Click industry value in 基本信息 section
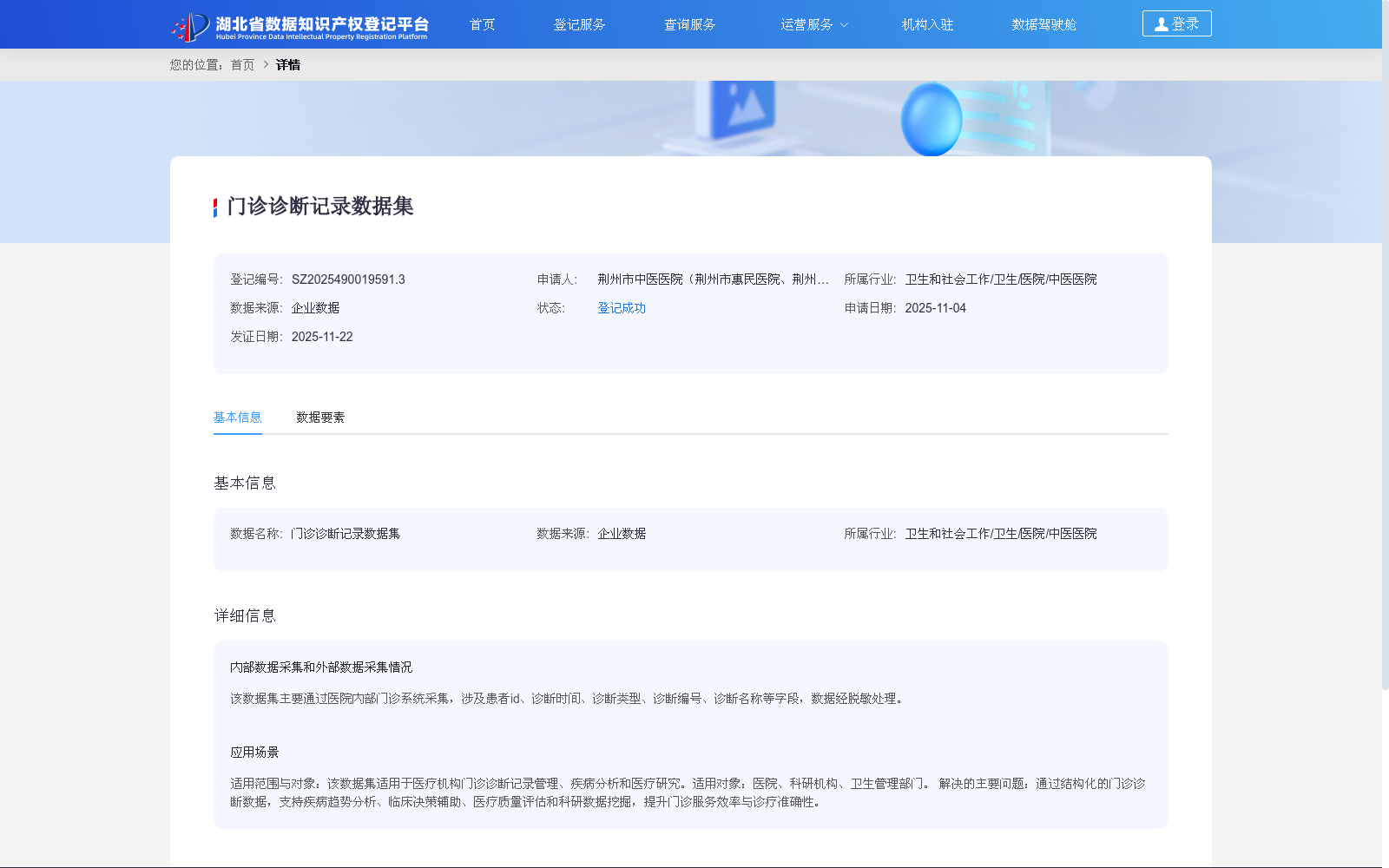 click(1001, 534)
